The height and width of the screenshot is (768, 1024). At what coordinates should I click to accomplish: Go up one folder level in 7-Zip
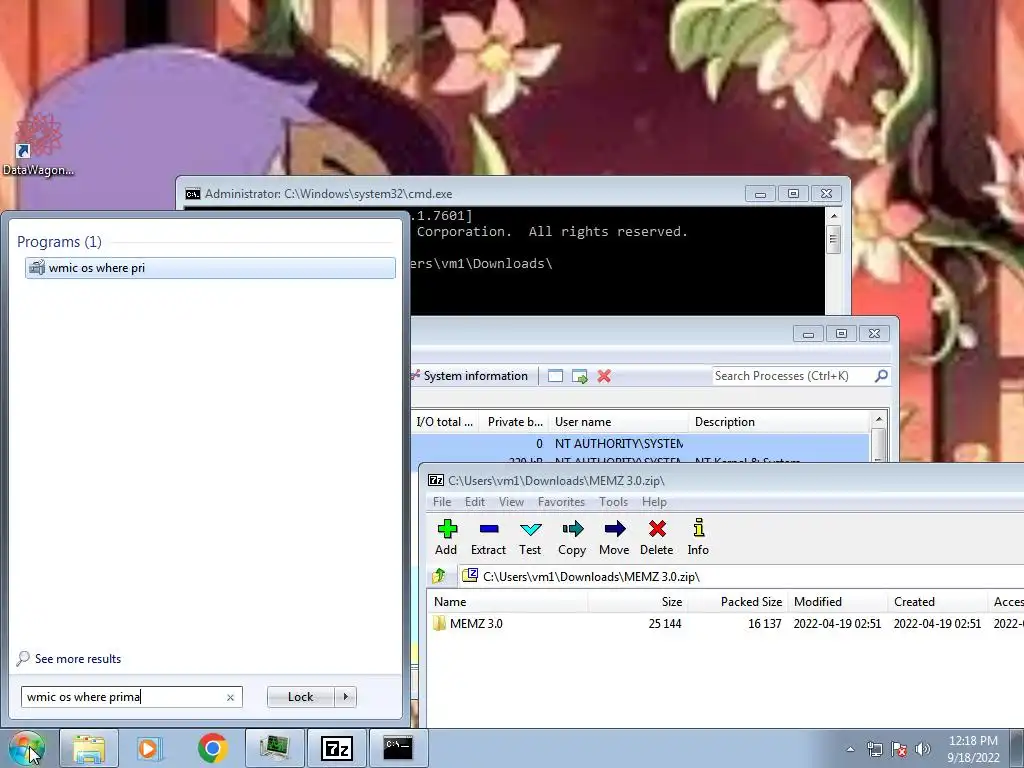click(x=439, y=576)
